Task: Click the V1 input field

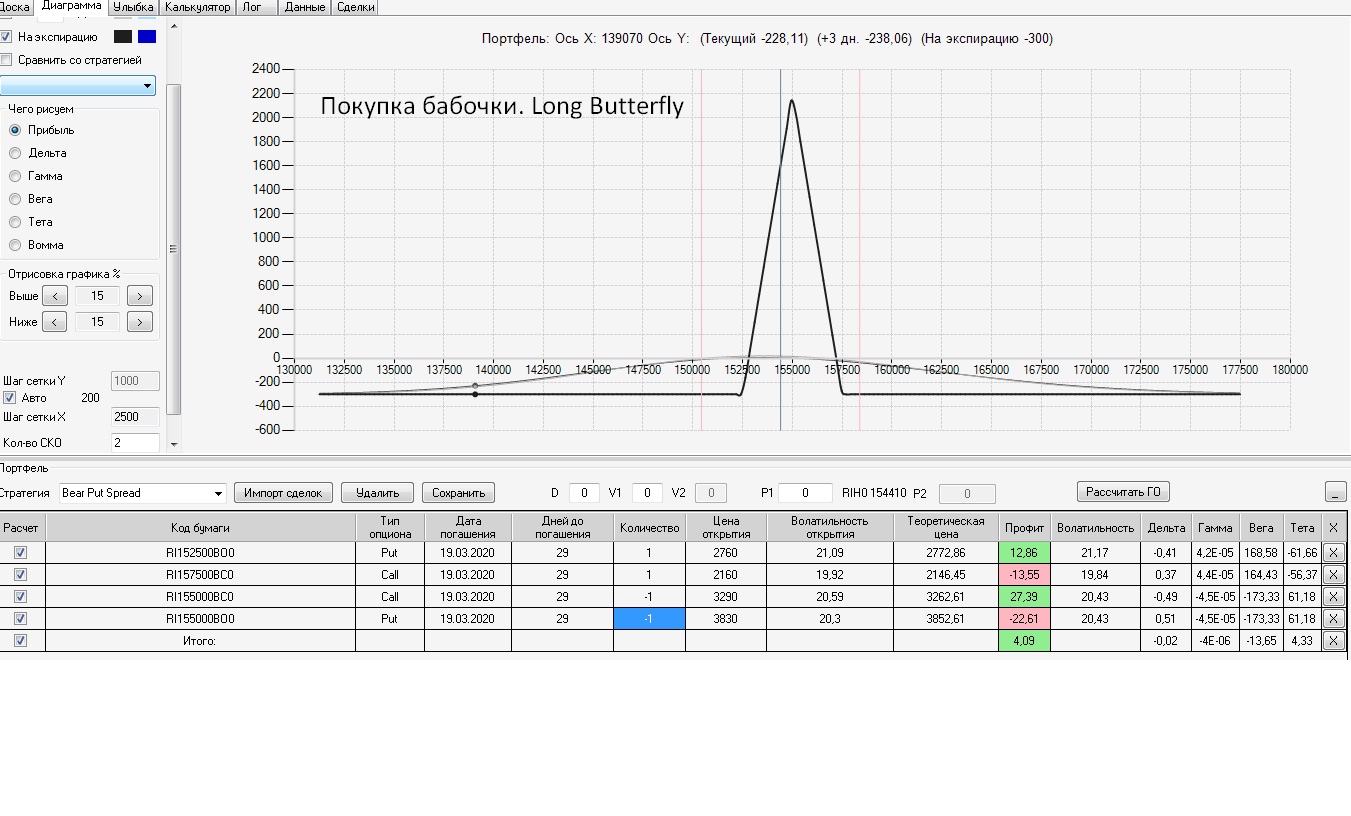Action: (647, 493)
